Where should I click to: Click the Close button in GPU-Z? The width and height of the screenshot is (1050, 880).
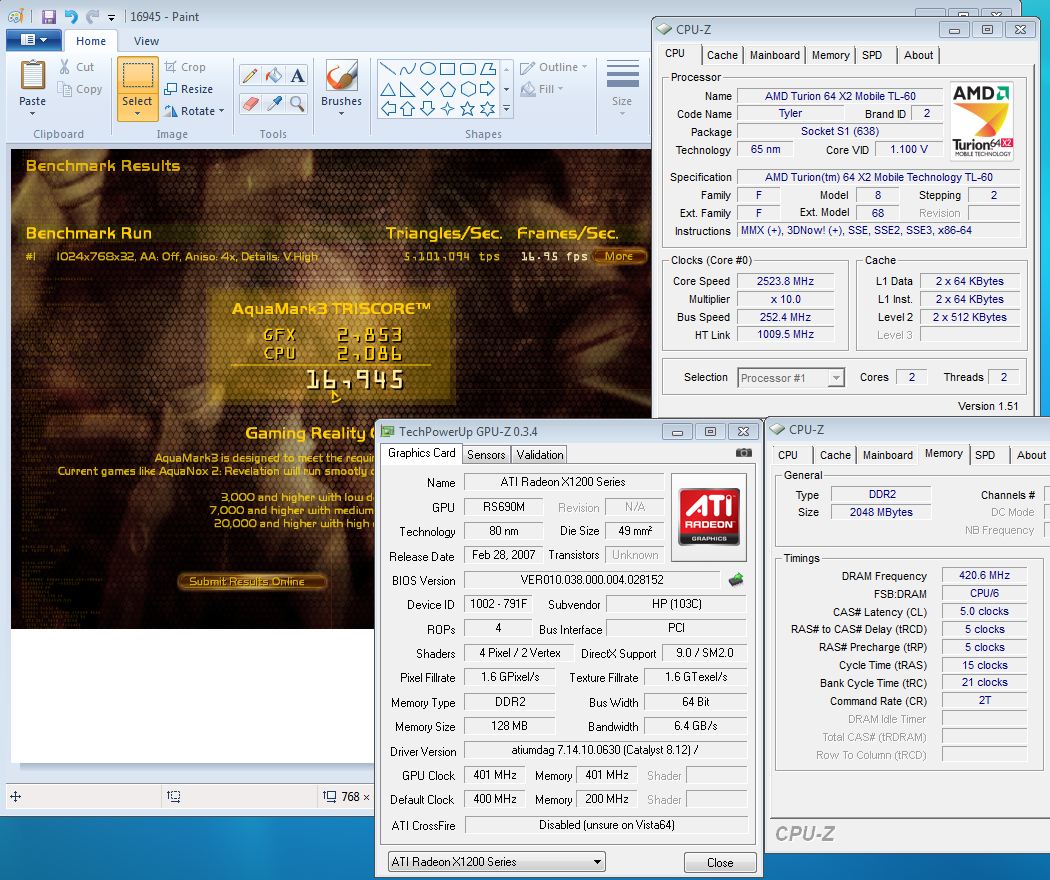pos(720,863)
